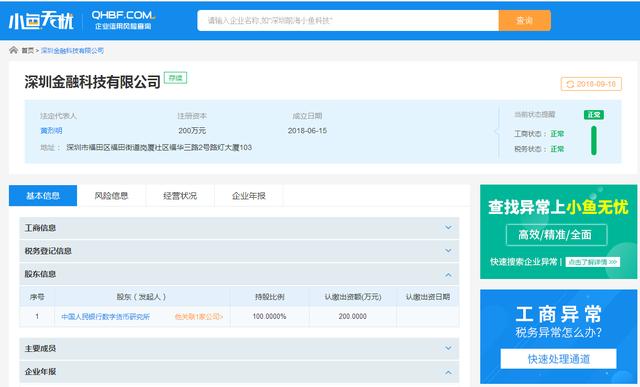Click the 点击了解详情 banner button

[593, 262]
